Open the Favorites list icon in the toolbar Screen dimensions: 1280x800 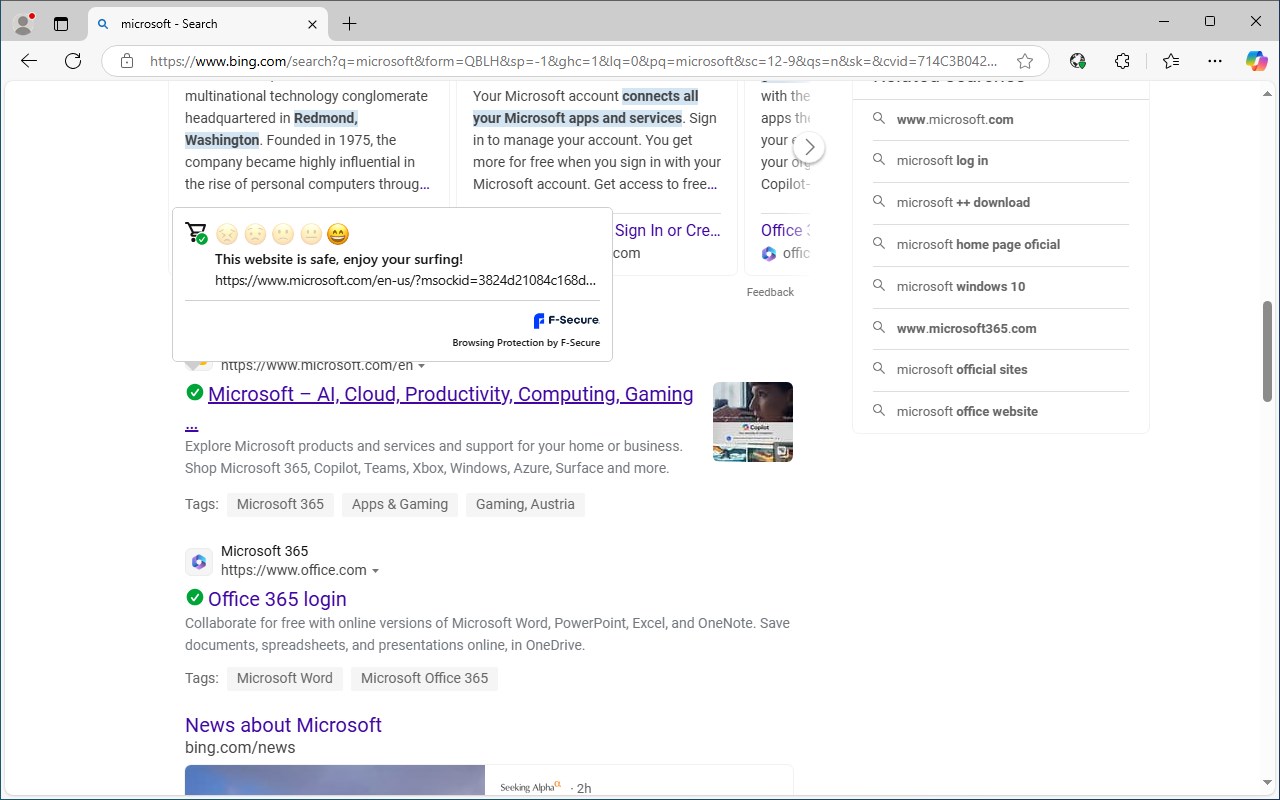point(1170,61)
